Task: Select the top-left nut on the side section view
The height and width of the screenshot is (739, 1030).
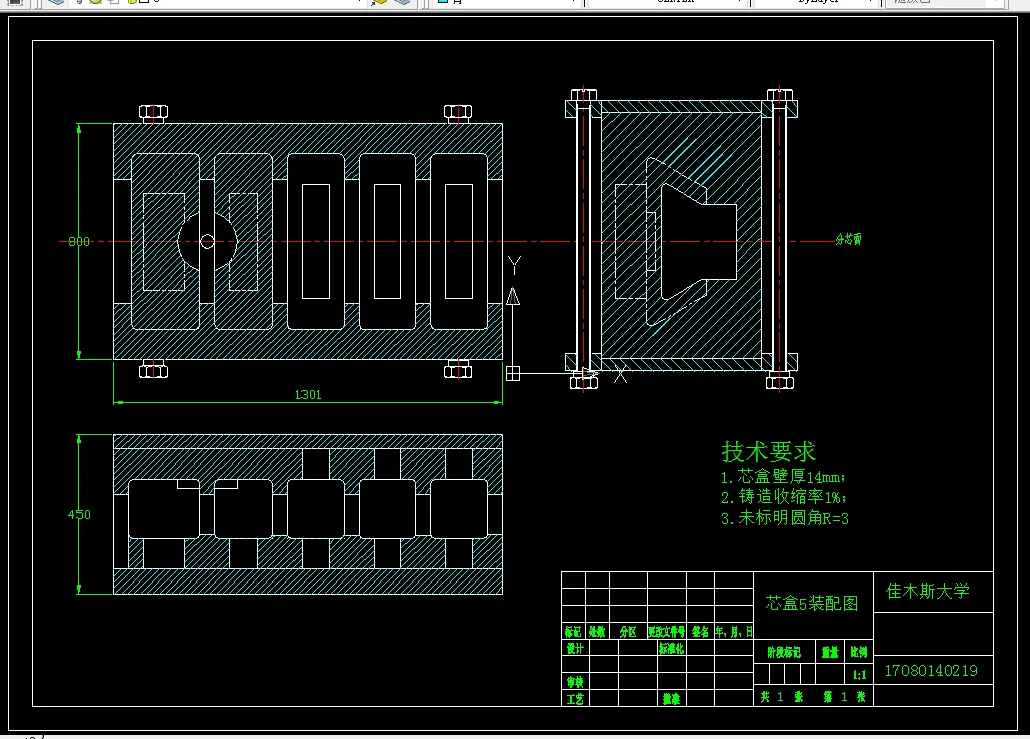Action: 583,95
